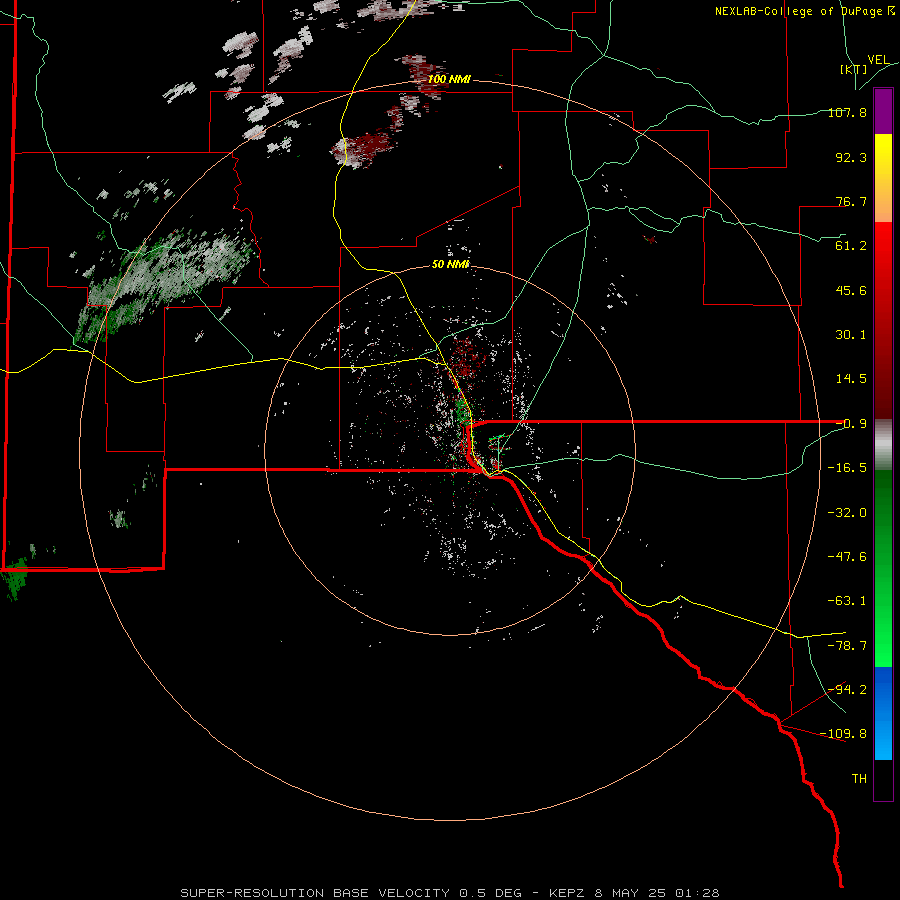Click the -63.1 legend value
Viewport: 900px width, 900px height.
click(x=847, y=601)
